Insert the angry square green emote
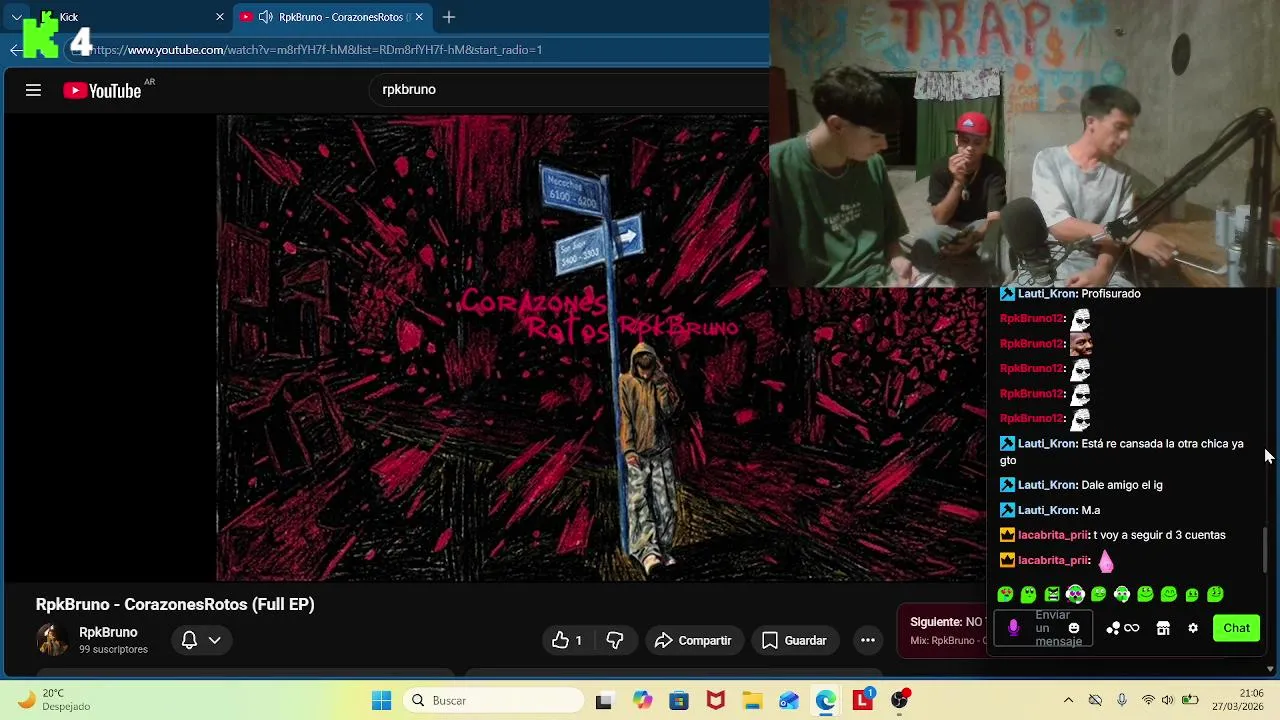This screenshot has width=1280, height=720. 1052,594
